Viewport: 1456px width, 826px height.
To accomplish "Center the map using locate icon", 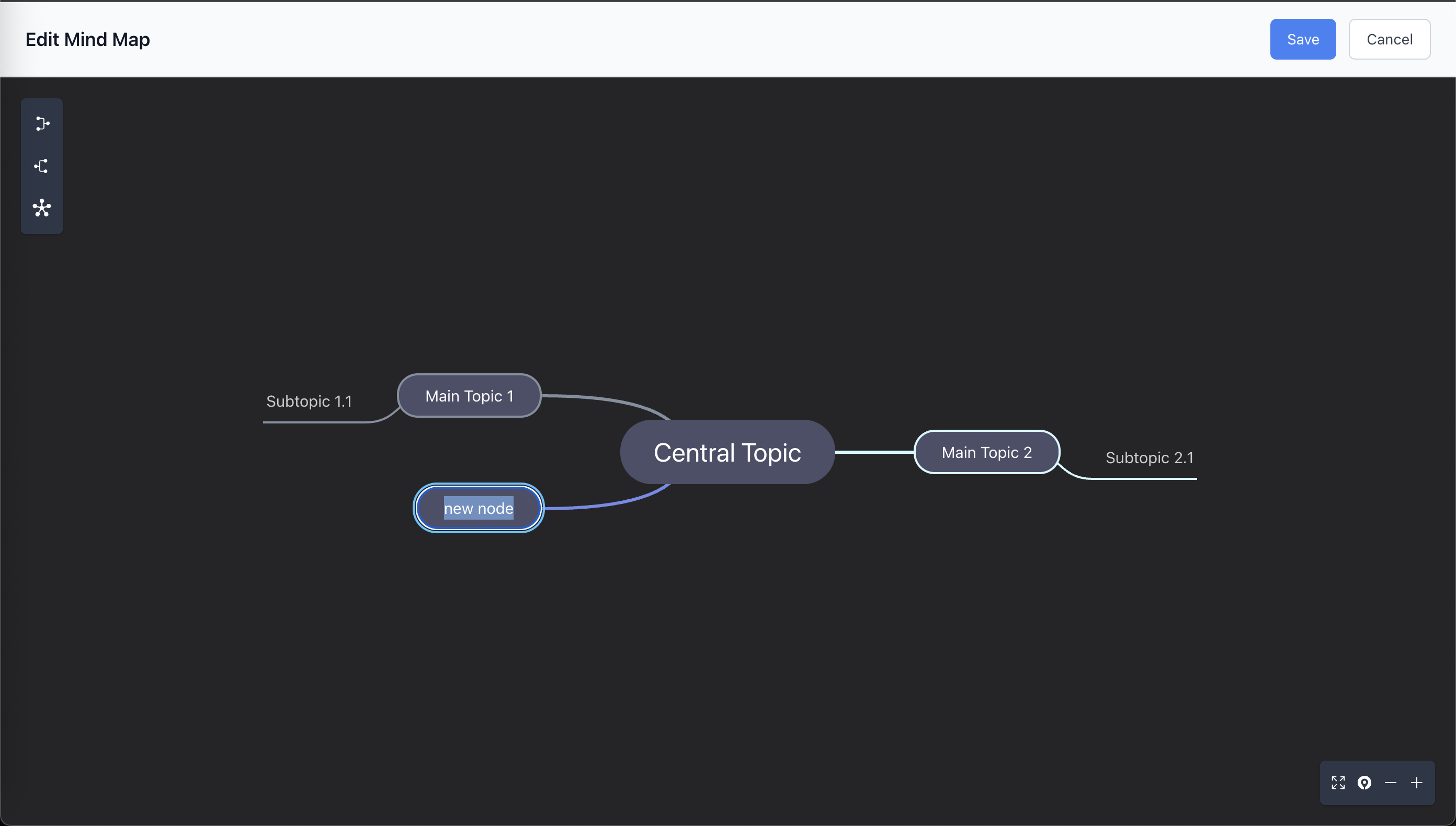I will pyautogui.click(x=1364, y=783).
